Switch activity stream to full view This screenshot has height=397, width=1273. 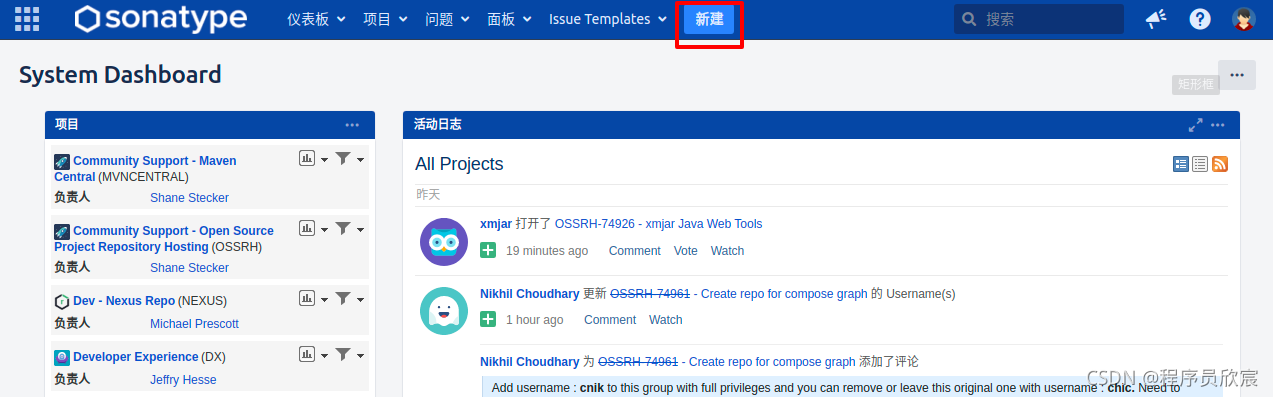pyautogui.click(x=1181, y=164)
